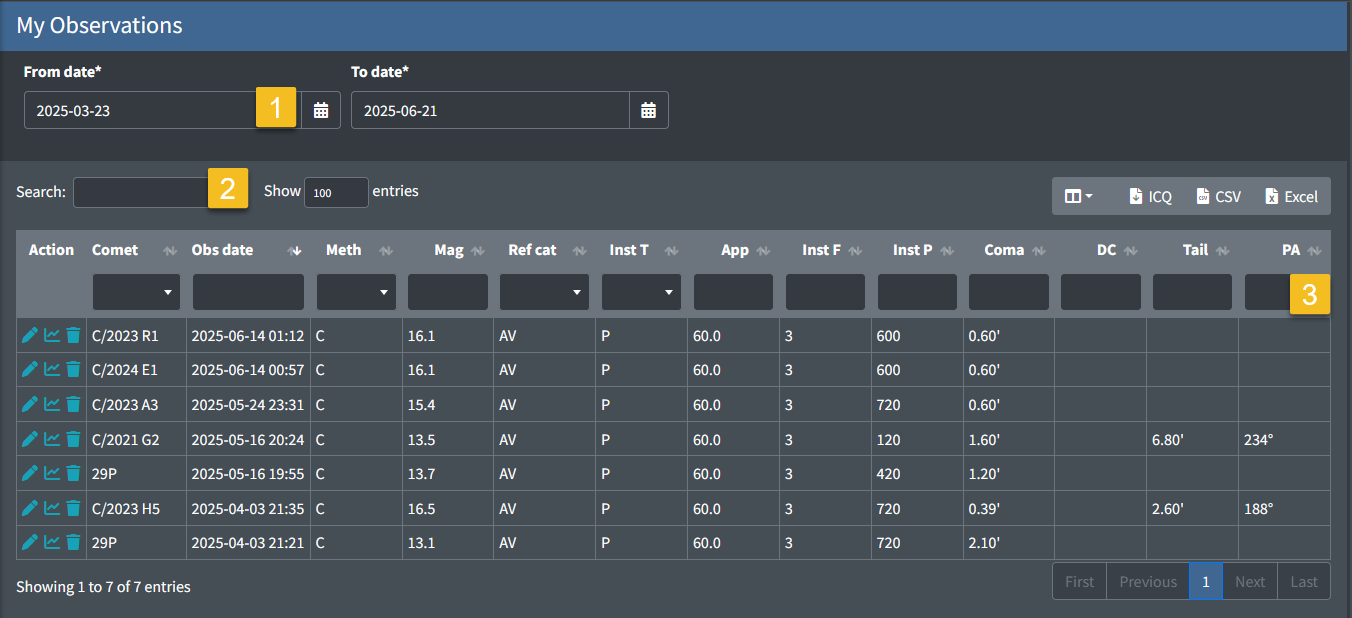The height and width of the screenshot is (618, 1352).
Task: Edit the 29P observation from 2025-05-16
Action: pos(30,474)
